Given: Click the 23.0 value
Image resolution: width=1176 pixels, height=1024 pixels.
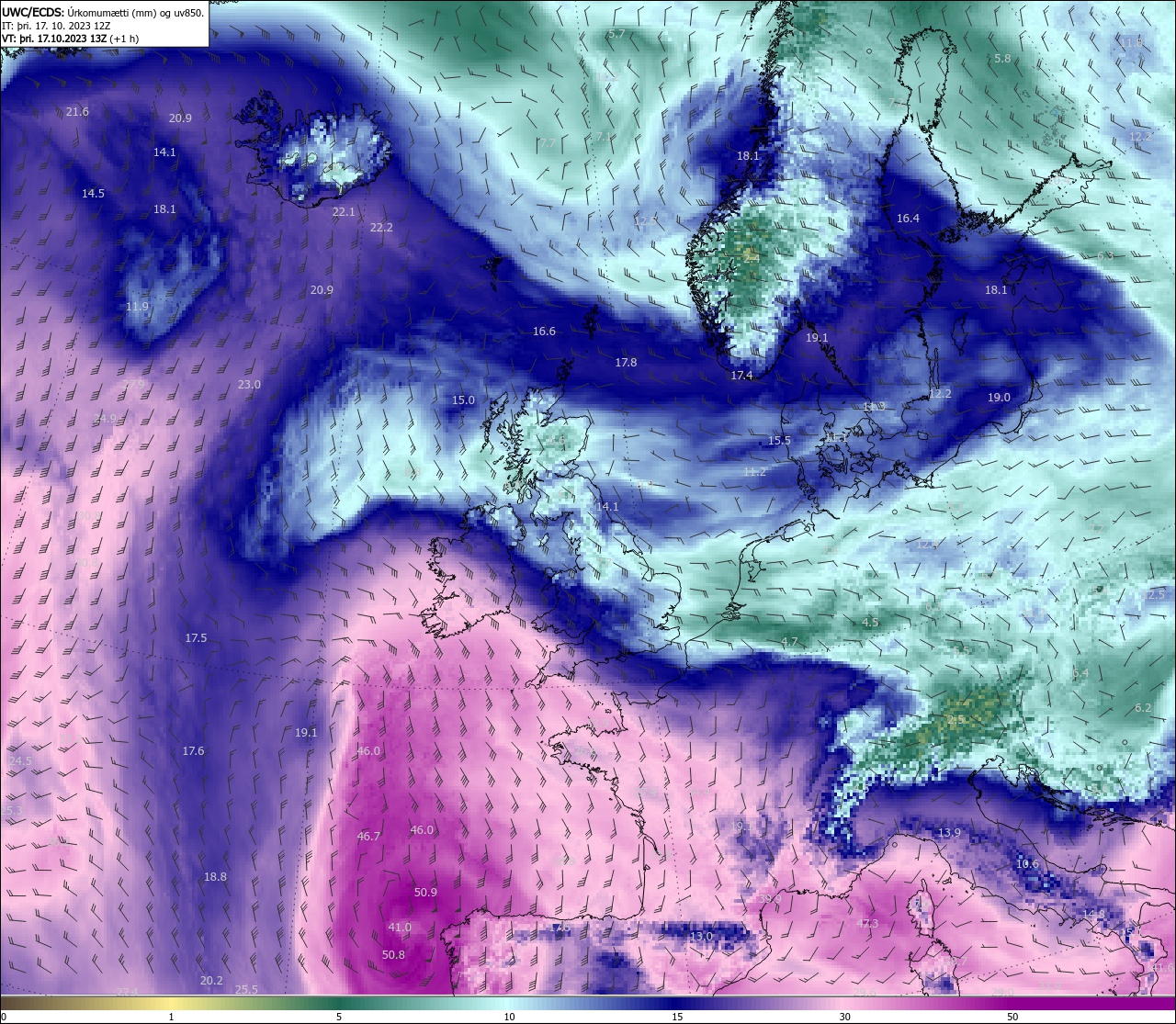Looking at the screenshot, I should coord(249,385).
